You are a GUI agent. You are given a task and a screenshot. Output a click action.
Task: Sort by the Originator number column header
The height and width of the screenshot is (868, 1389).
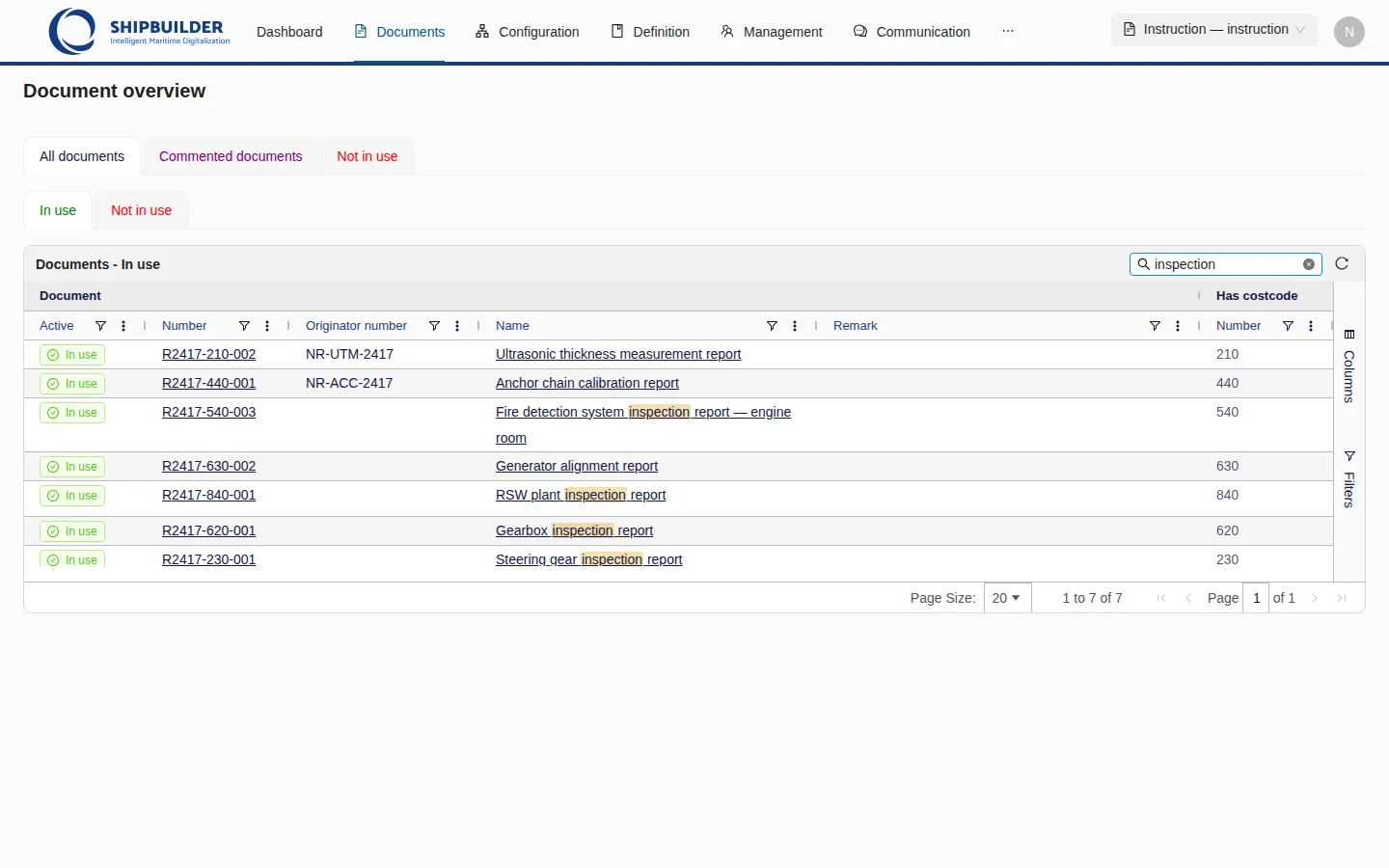coord(356,326)
